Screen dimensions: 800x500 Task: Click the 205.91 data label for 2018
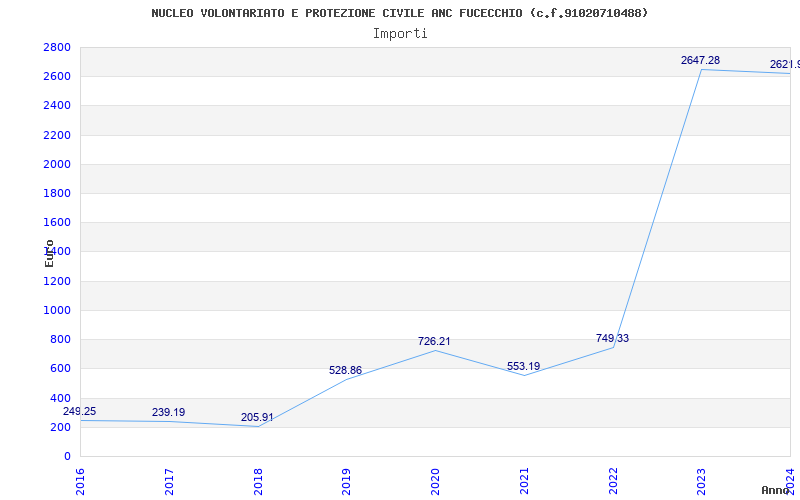click(257, 417)
